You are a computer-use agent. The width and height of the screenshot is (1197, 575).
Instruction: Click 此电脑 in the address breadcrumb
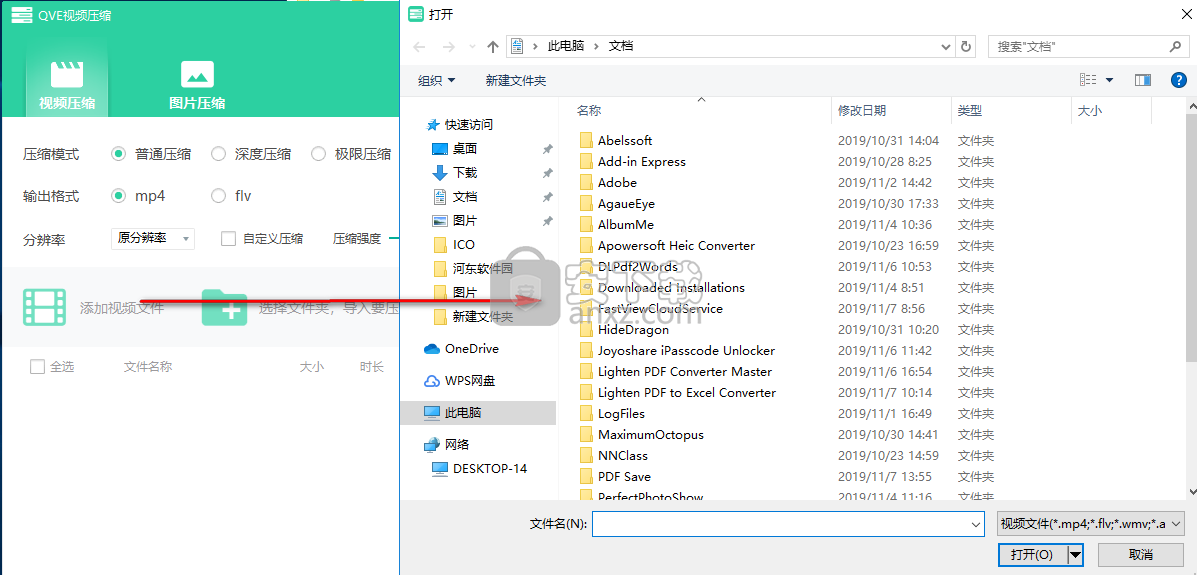pyautogui.click(x=566, y=46)
